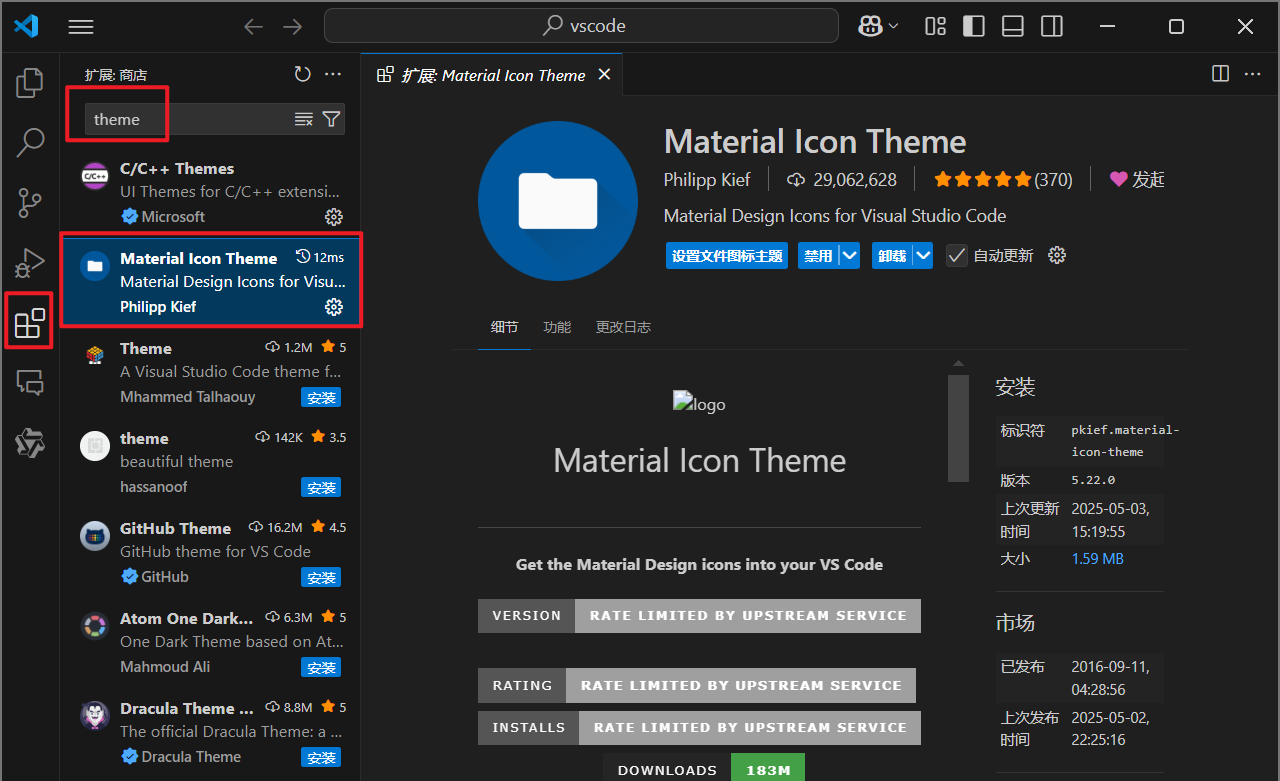Refresh the extensions list
The image size is (1280, 781).
pyautogui.click(x=303, y=74)
